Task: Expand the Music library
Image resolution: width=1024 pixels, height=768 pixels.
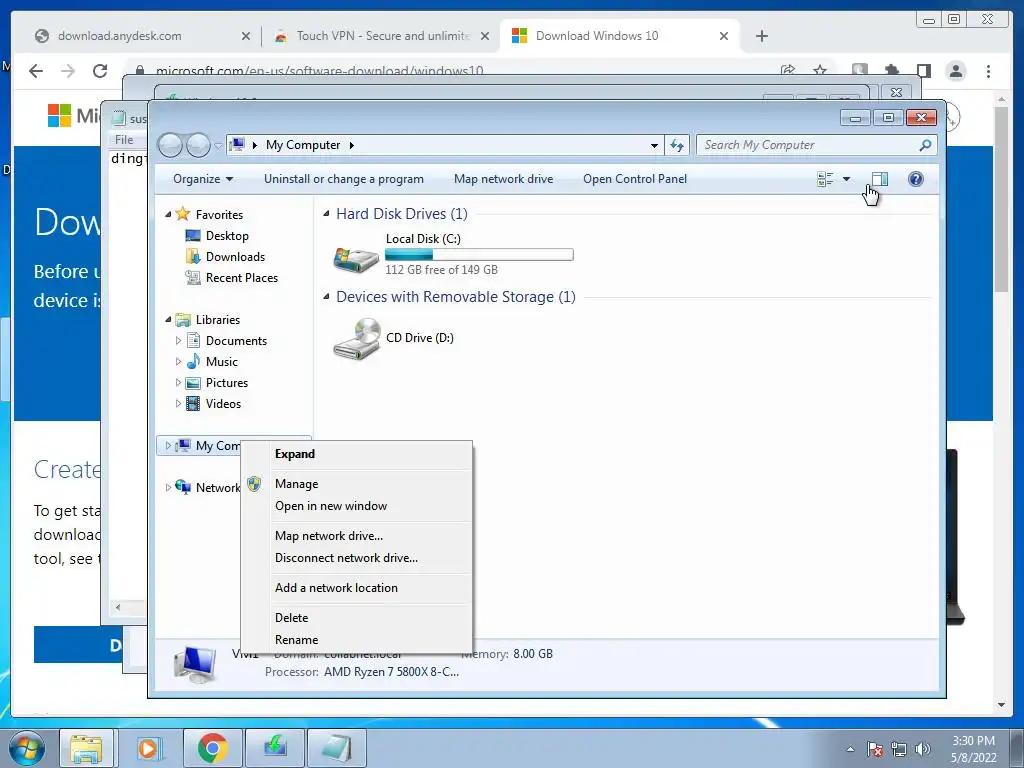Action: coord(178,361)
